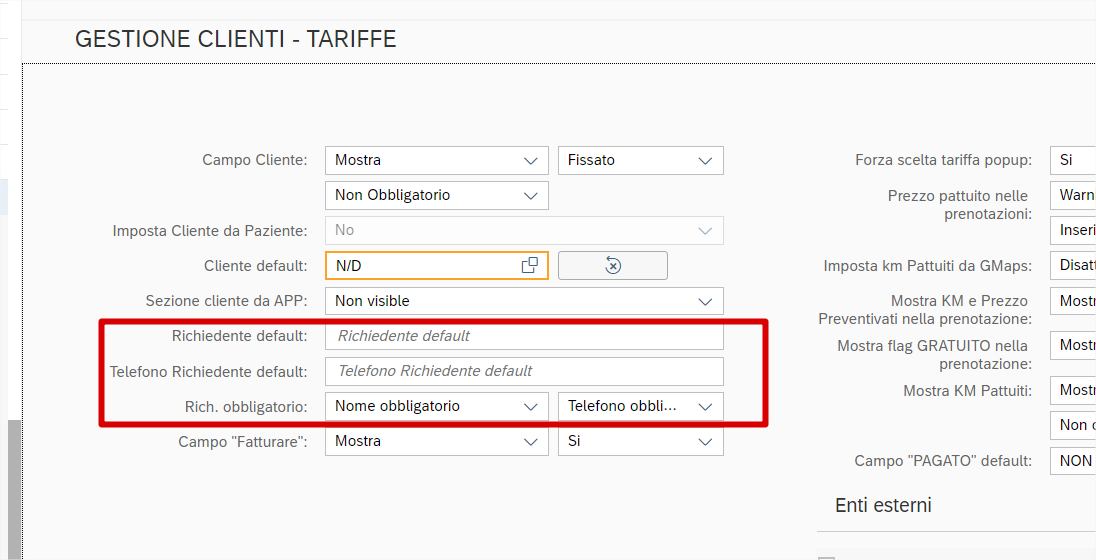
Task: Expand the "Si" dropdown beside Campo Fatturare
Action: 640,441
